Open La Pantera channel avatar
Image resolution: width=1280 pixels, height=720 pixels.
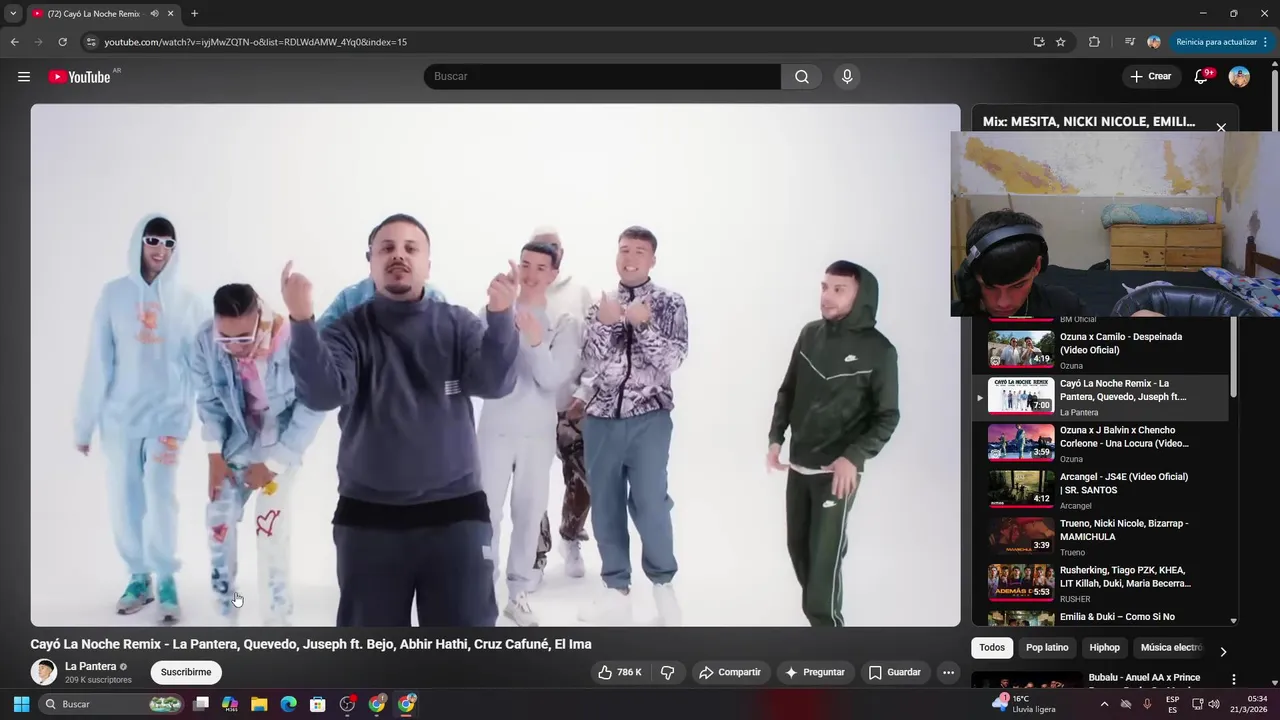44,672
